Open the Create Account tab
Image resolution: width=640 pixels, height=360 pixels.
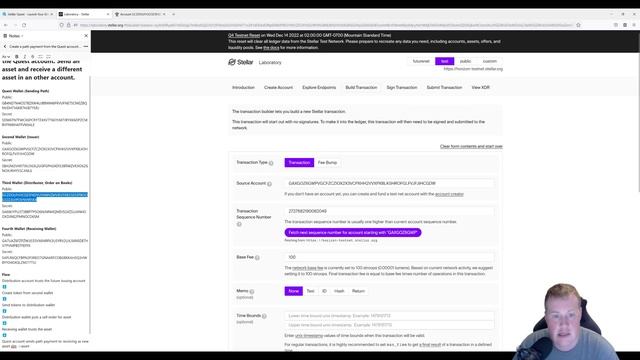278,87
